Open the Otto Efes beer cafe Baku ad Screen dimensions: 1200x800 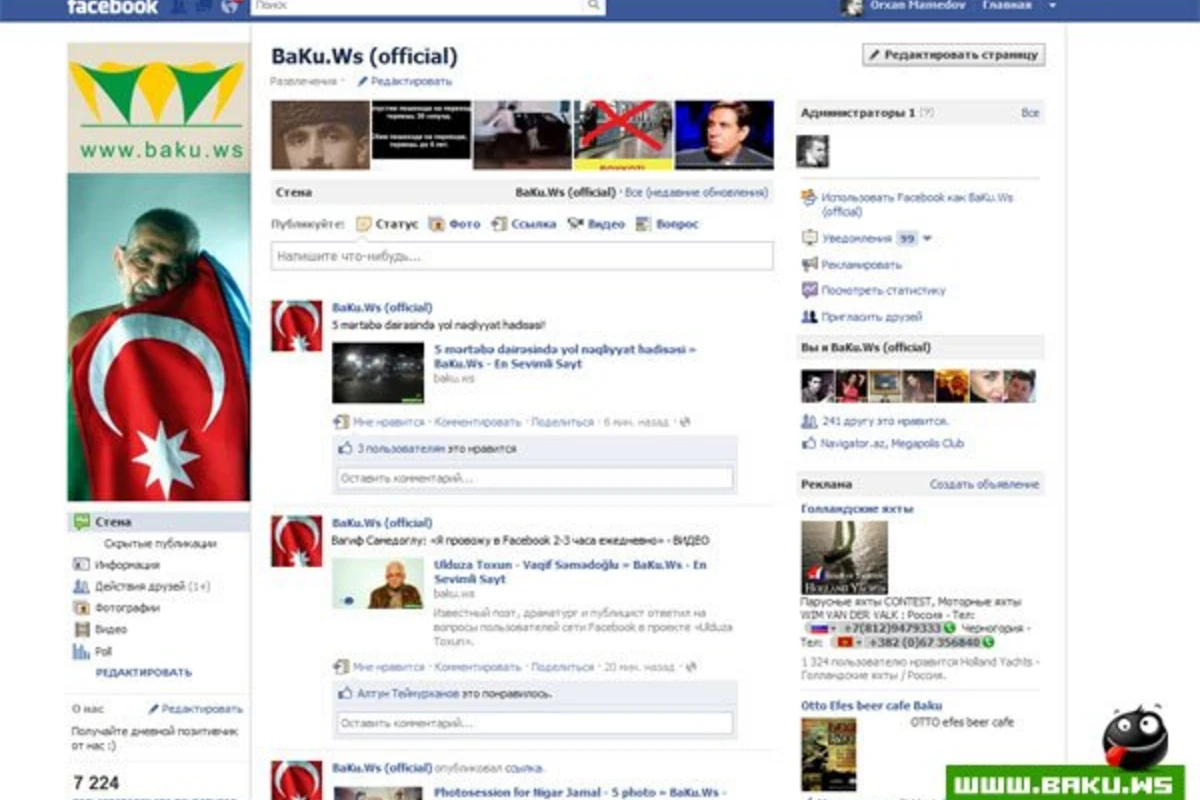pyautogui.click(x=871, y=706)
